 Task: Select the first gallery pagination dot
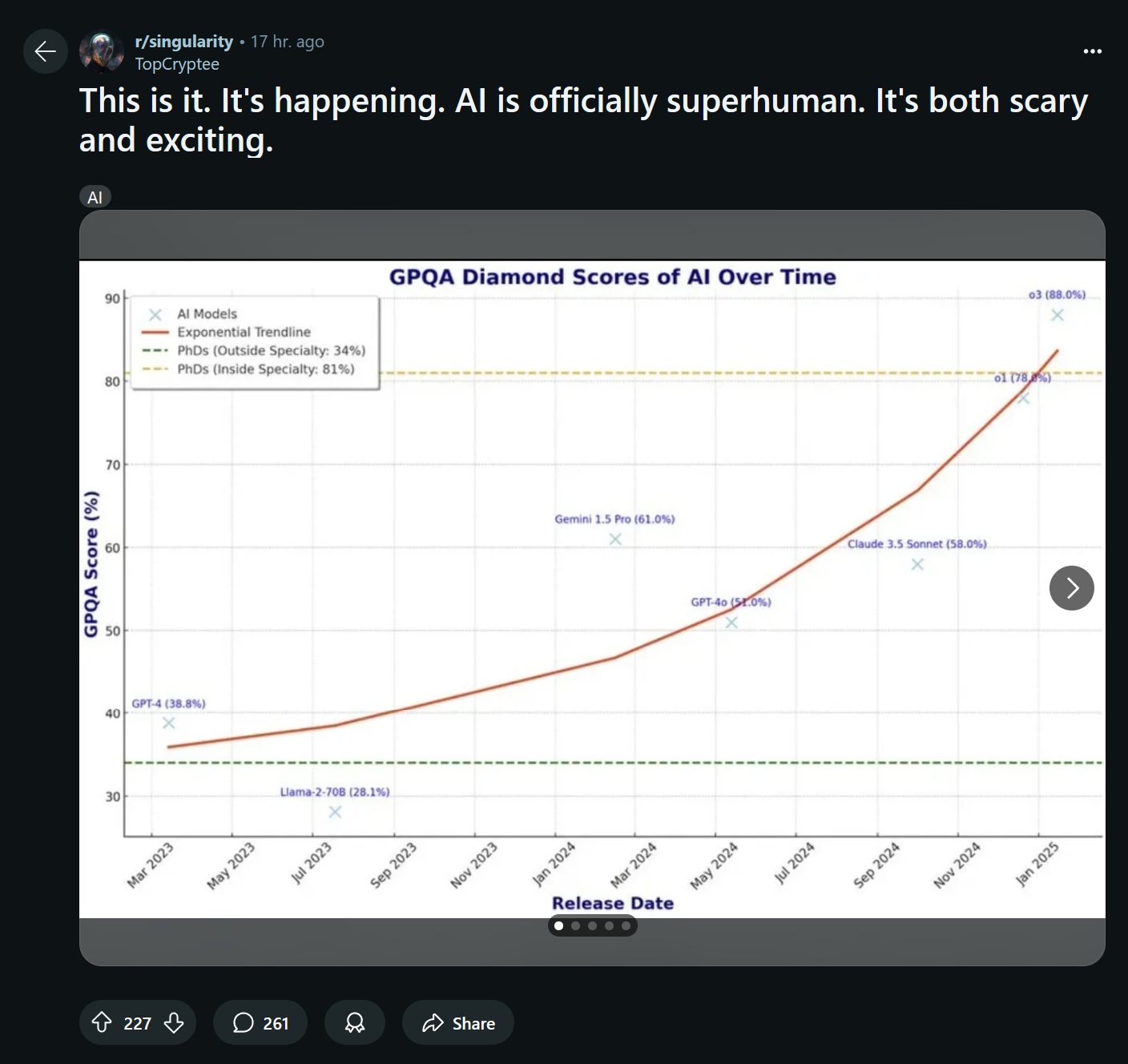558,926
